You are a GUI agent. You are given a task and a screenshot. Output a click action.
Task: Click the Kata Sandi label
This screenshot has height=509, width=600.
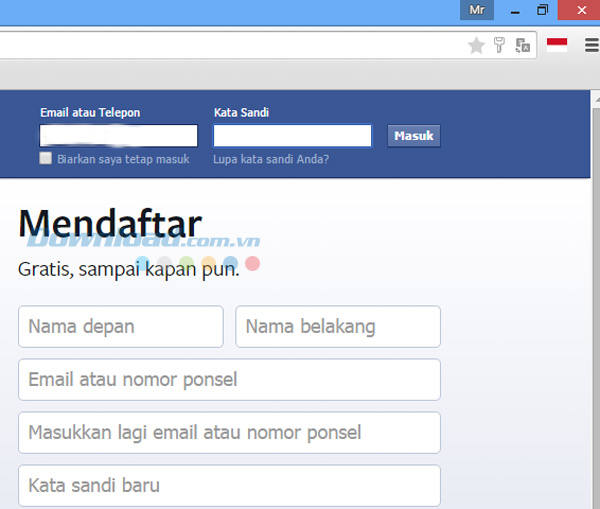click(x=241, y=113)
